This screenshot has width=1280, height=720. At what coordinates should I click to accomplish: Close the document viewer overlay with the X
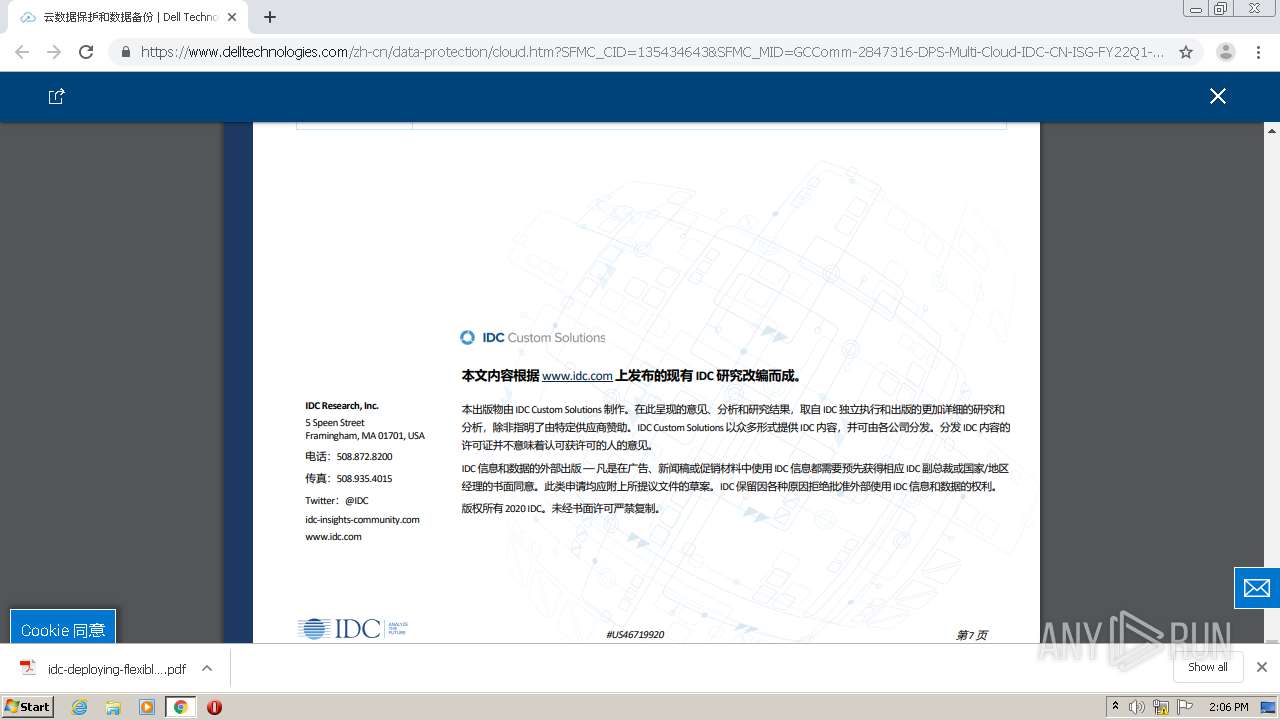[x=1217, y=96]
